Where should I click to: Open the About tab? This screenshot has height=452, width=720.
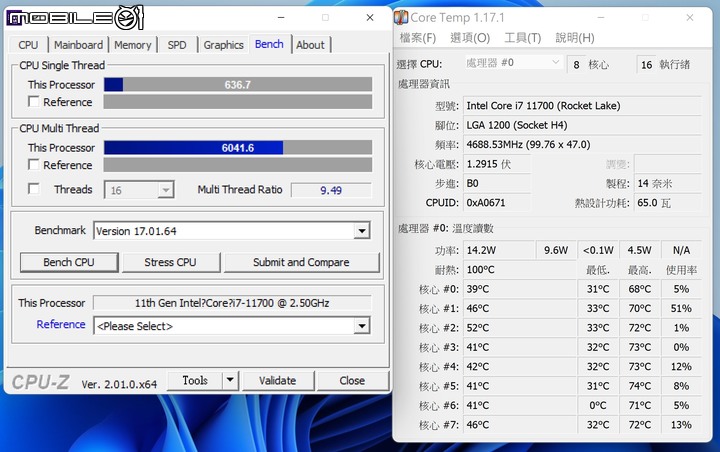click(x=310, y=45)
